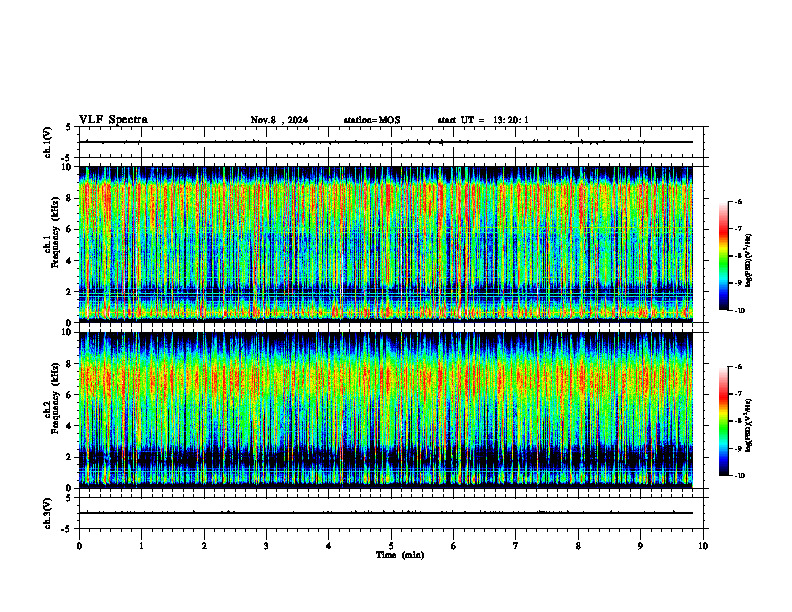Click the 'start UT = 13:20: 1' text
Viewport: 792px width, 612px height.
coord(483,120)
